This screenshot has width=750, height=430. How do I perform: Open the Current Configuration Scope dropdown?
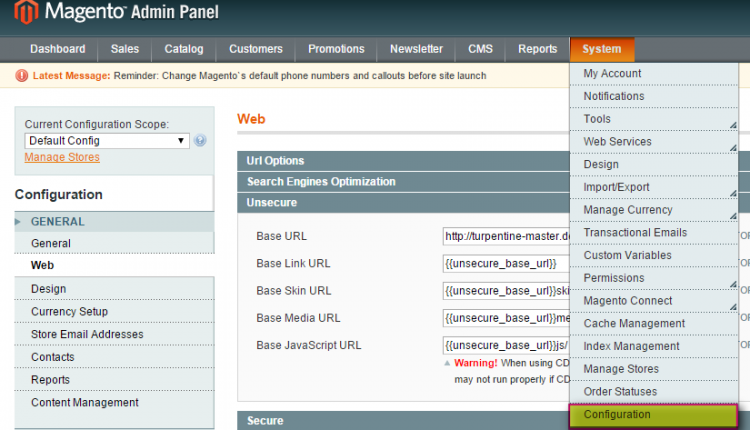point(107,141)
